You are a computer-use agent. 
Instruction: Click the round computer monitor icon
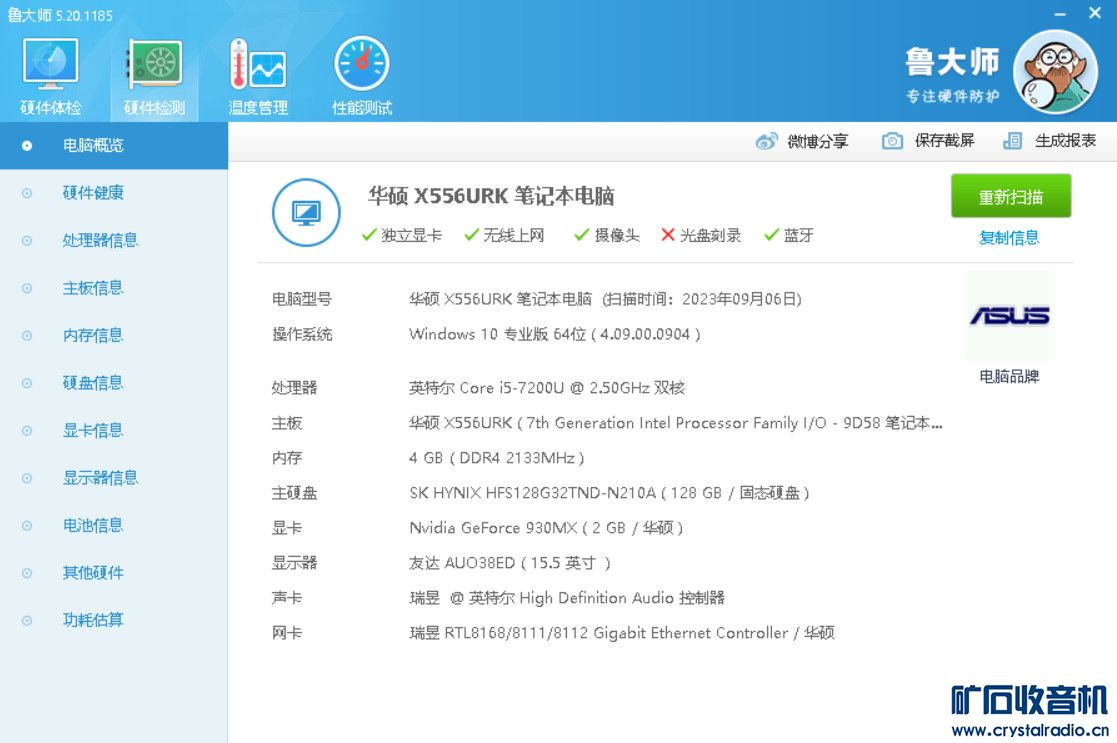[306, 212]
